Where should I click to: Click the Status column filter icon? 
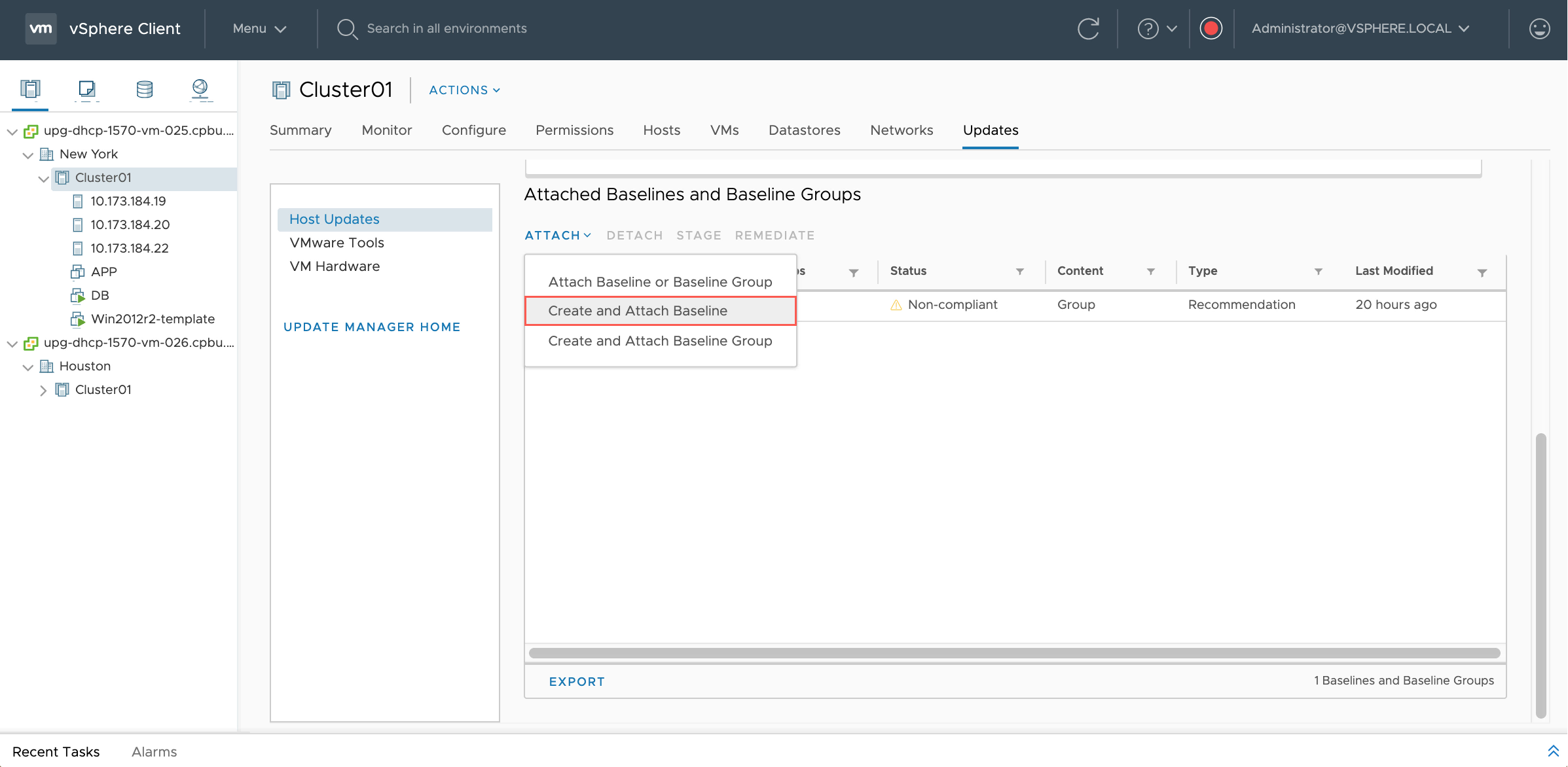point(1019,272)
